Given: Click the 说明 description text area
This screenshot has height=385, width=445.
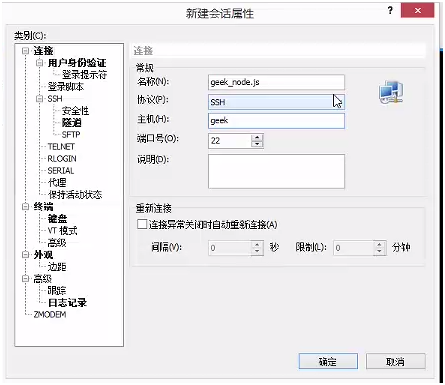Looking at the screenshot, I should pyautogui.click(x=276, y=171).
